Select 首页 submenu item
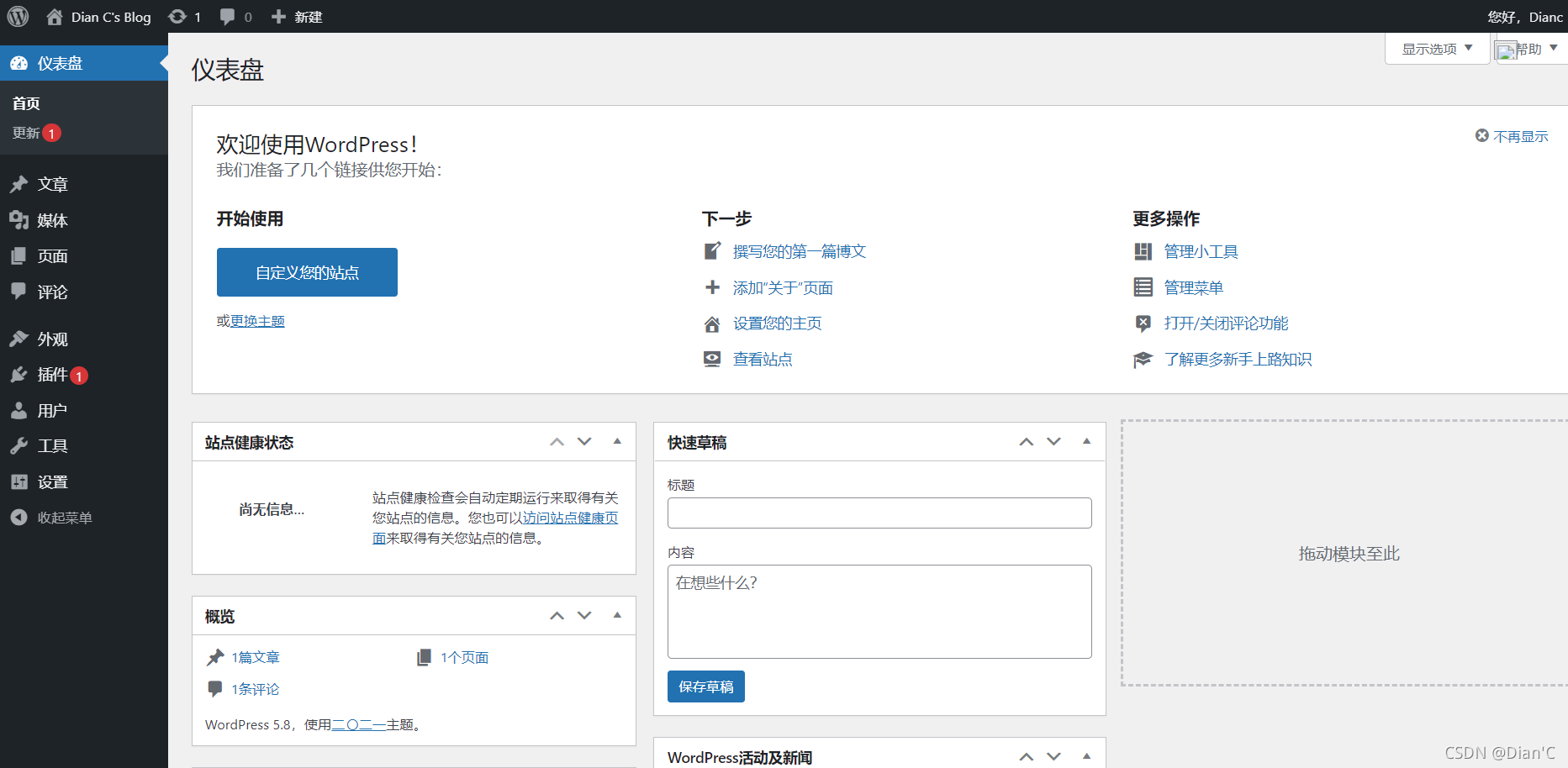Screen dimensions: 1568x768 click(26, 103)
